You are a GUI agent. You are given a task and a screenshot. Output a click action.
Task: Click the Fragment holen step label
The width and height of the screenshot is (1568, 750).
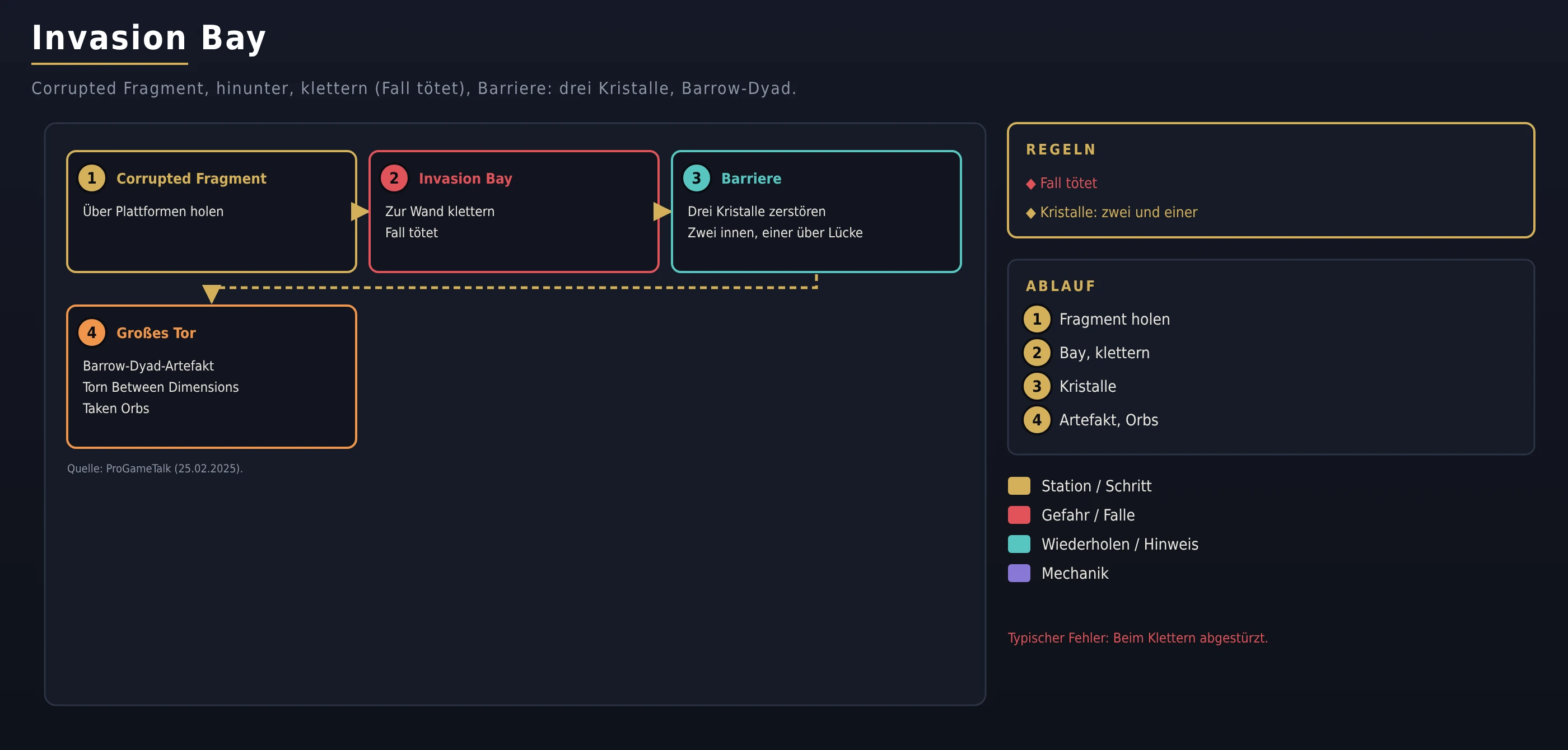[x=1114, y=320]
